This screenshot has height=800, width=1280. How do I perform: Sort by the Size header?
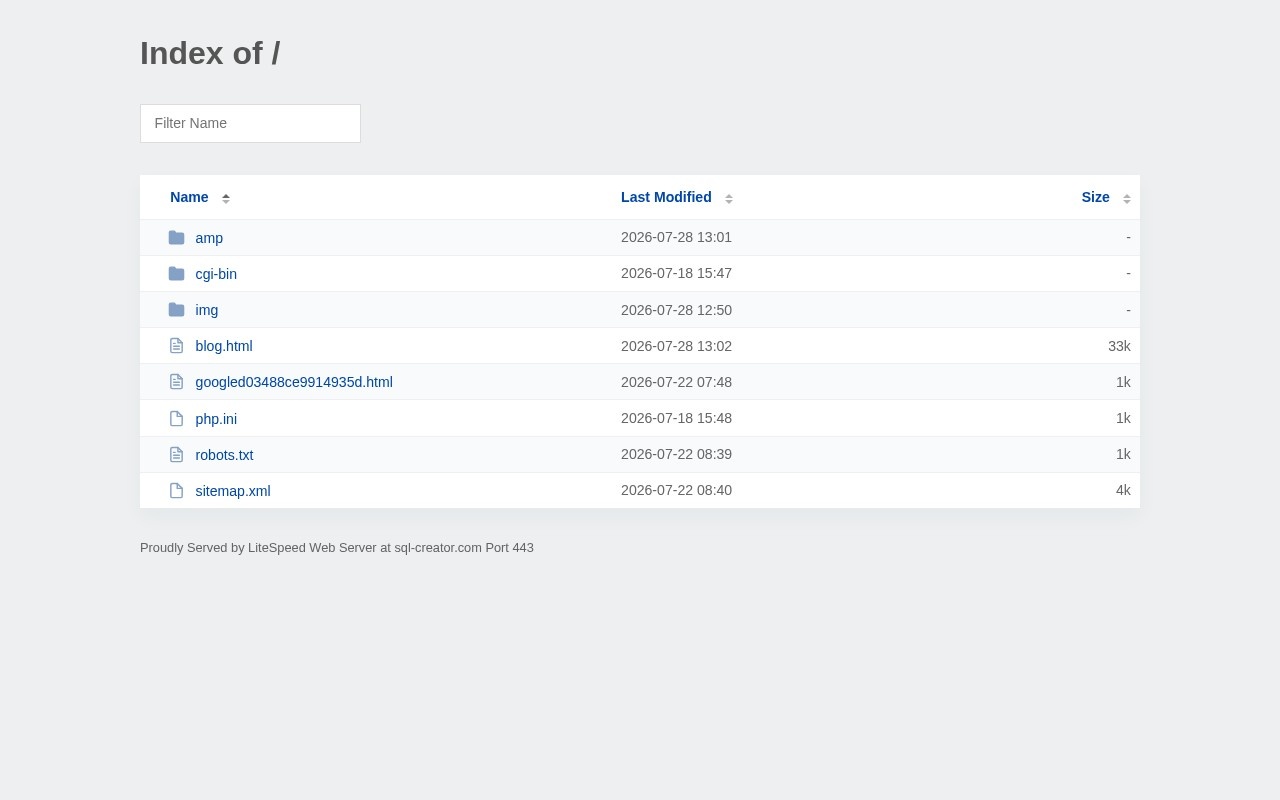coord(1095,197)
